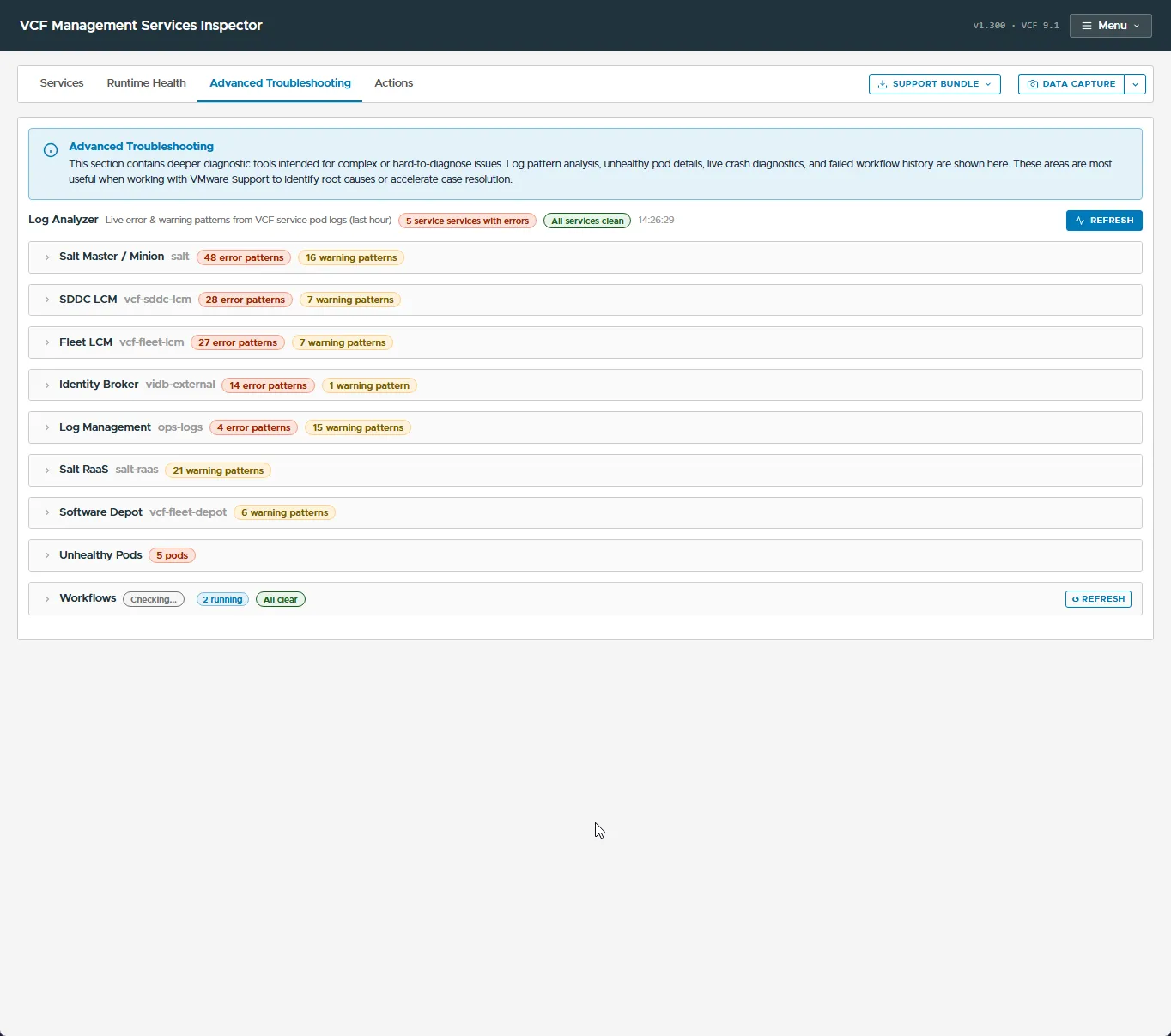This screenshot has height=1036, width=1171.
Task: Click the Unhealthy Pods title
Action: coord(100,555)
